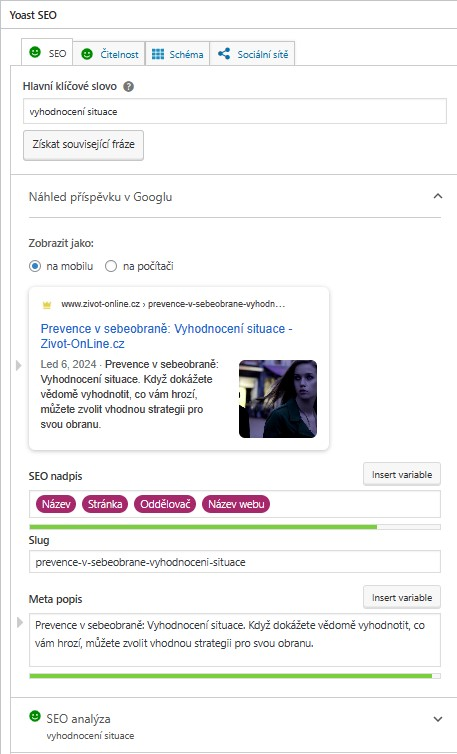Select the na počítači radio button

tap(111, 266)
